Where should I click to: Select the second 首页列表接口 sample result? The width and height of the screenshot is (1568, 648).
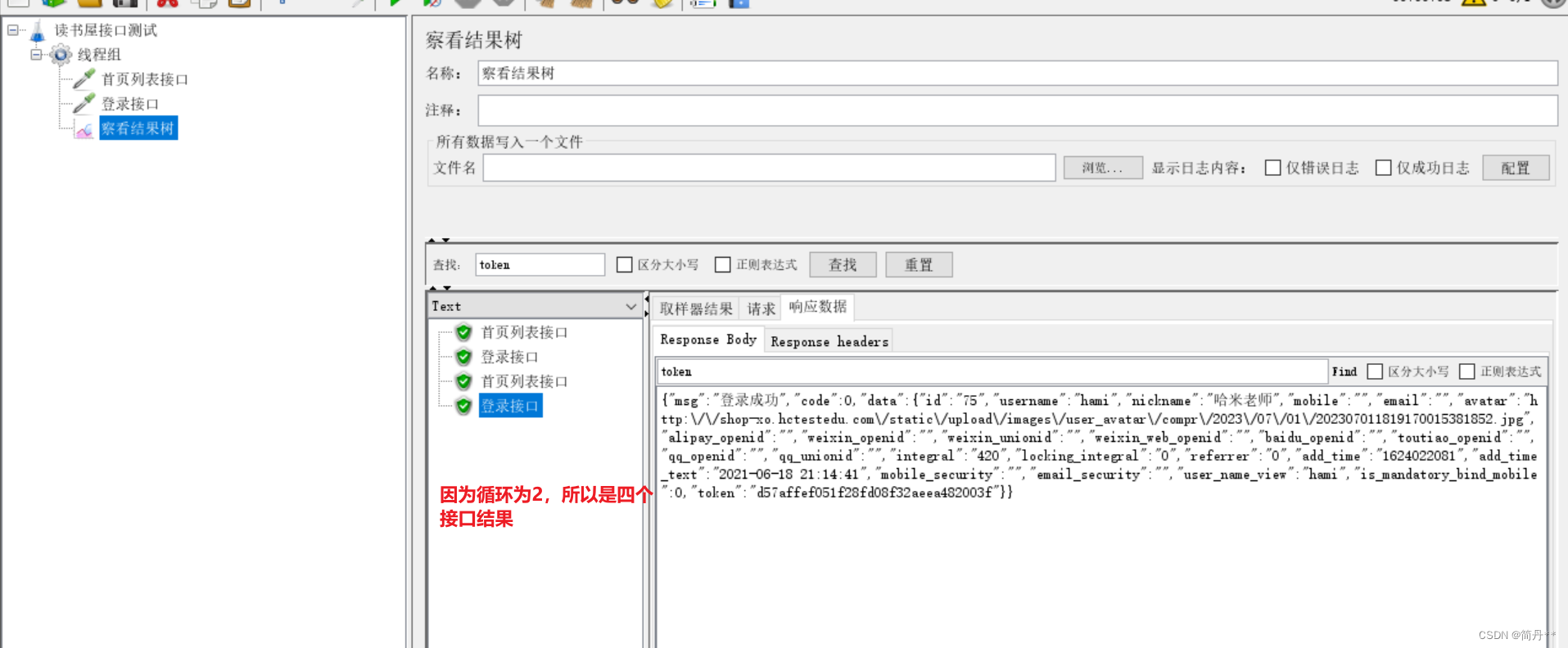point(524,381)
